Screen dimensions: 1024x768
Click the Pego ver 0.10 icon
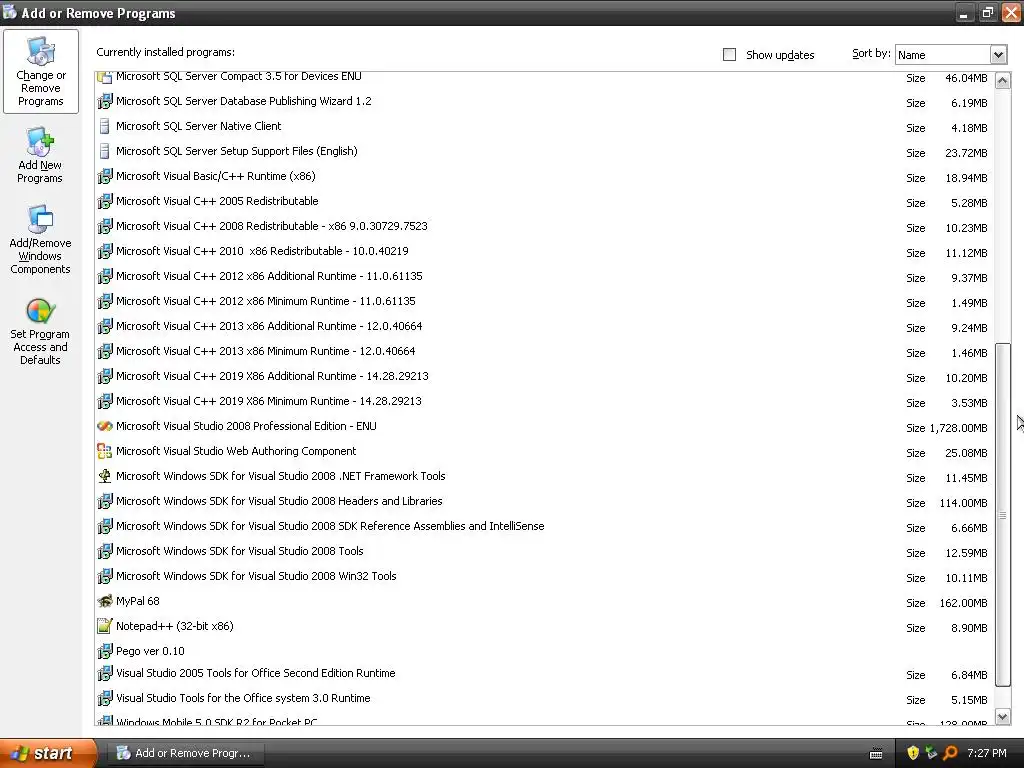click(x=104, y=651)
